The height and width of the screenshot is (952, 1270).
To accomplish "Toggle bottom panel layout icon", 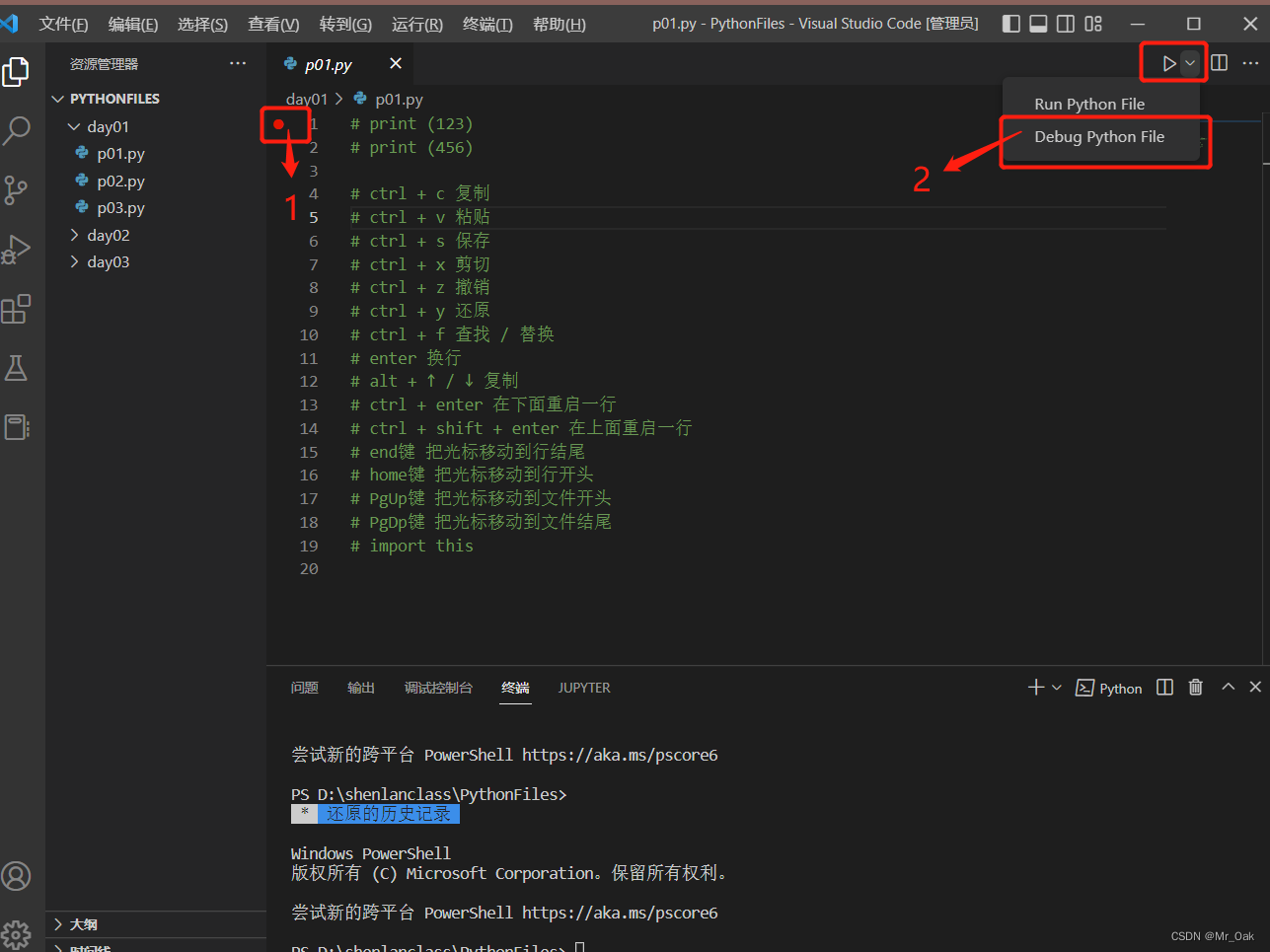I will point(1038,24).
